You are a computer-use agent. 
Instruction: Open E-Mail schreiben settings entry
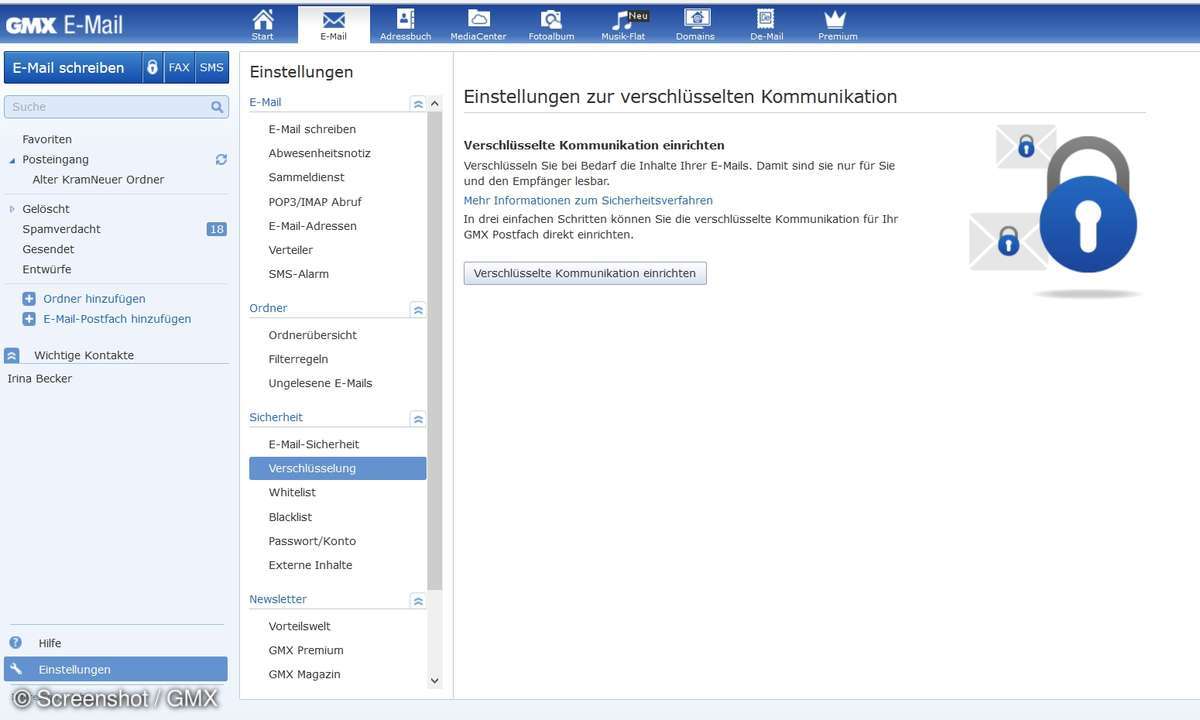tap(312, 129)
